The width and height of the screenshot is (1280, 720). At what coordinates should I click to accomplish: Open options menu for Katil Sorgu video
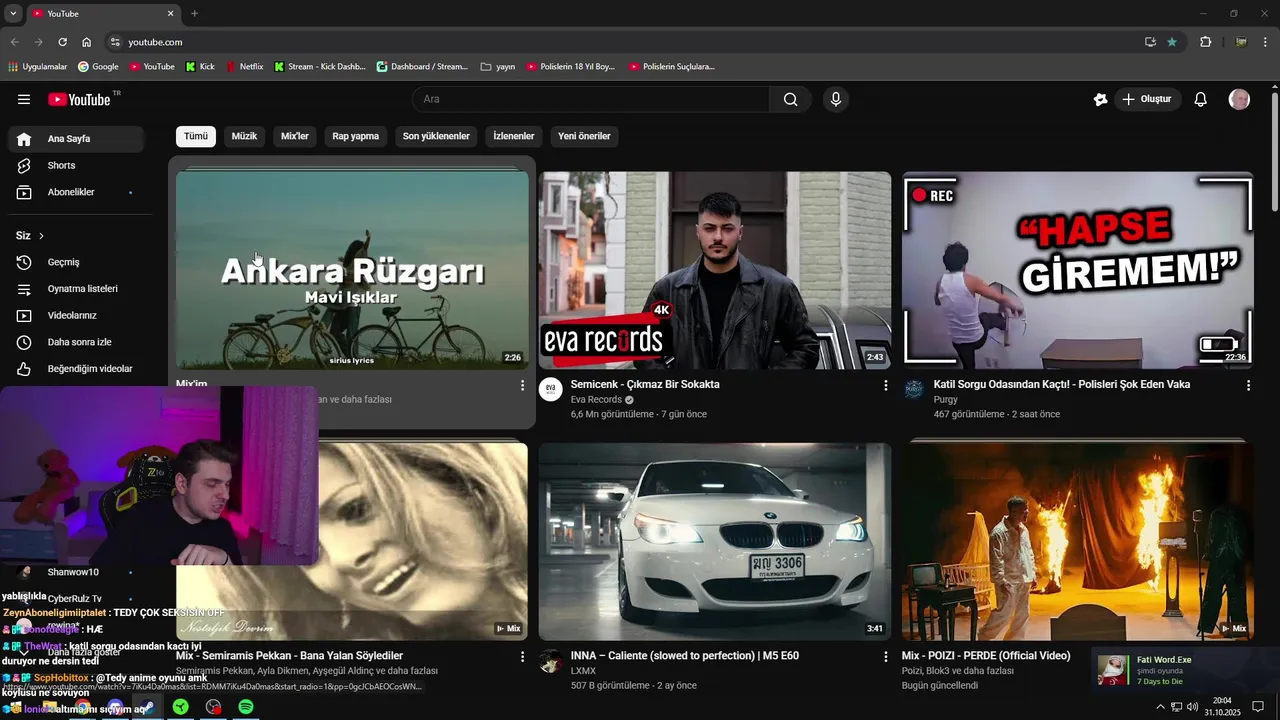(x=1248, y=385)
